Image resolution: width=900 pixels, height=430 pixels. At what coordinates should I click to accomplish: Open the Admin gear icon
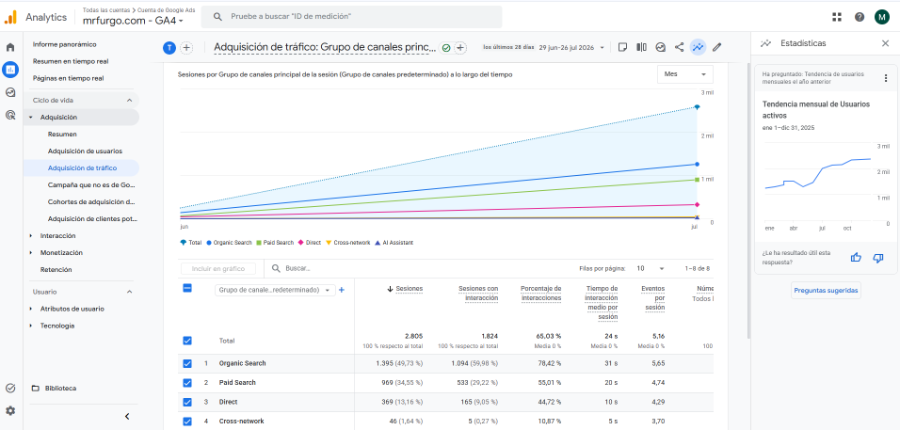pyautogui.click(x=10, y=410)
